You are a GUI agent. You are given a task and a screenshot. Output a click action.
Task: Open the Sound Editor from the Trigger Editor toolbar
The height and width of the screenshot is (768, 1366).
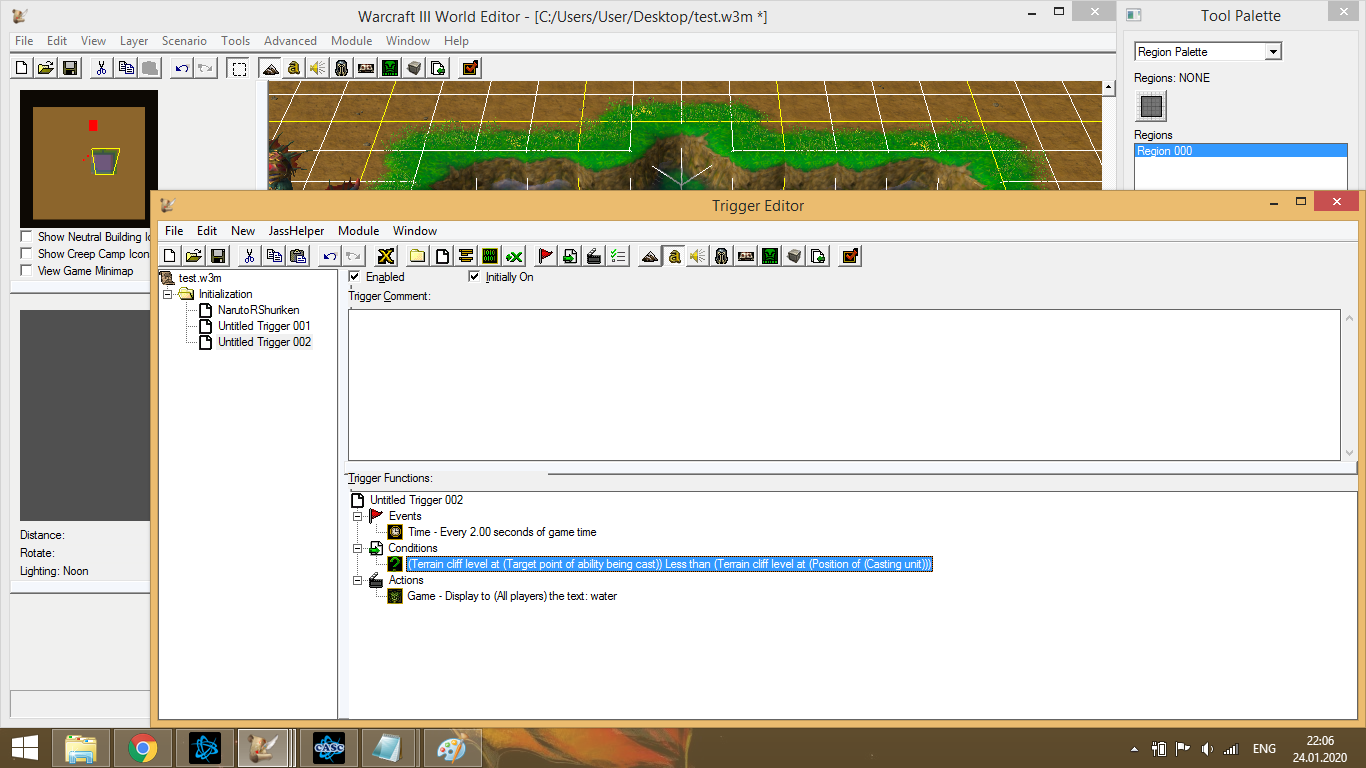[698, 256]
